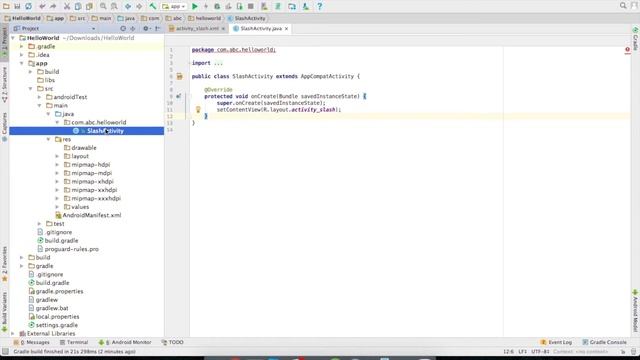The height and width of the screenshot is (360, 640).
Task: Open the Android Monitor tab
Action: (x=125, y=342)
